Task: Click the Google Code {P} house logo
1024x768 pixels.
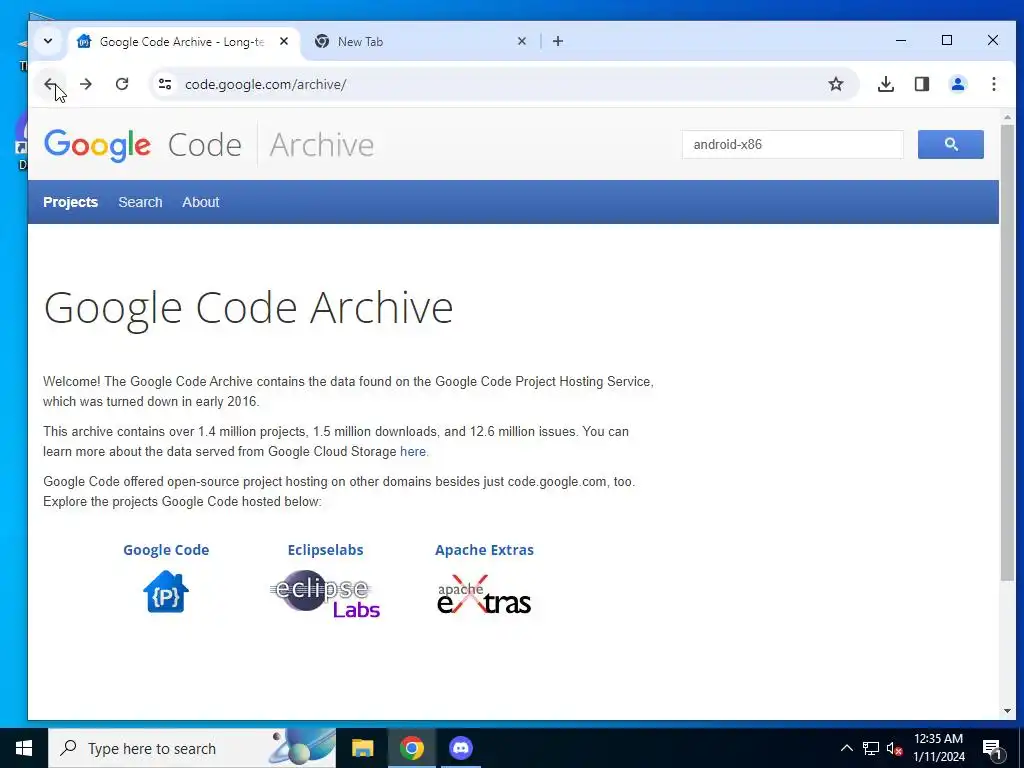Action: pos(166,592)
